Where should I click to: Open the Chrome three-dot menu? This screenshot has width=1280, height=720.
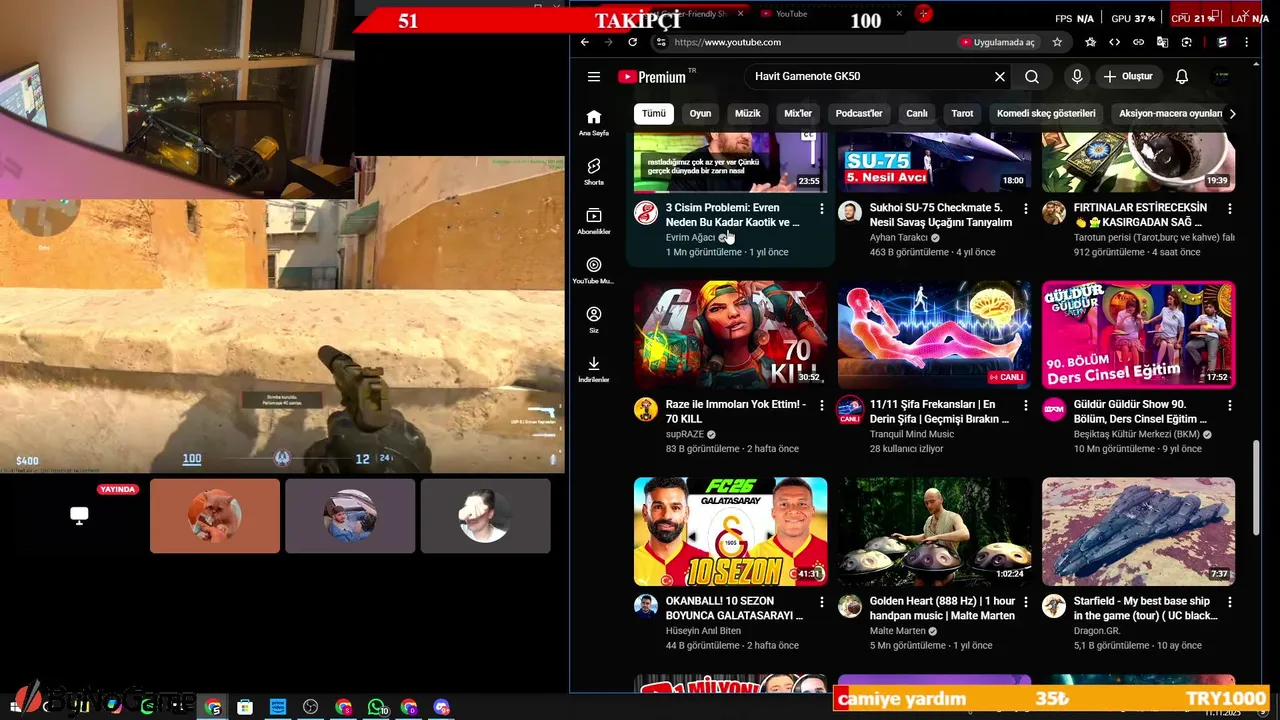[x=1246, y=42]
